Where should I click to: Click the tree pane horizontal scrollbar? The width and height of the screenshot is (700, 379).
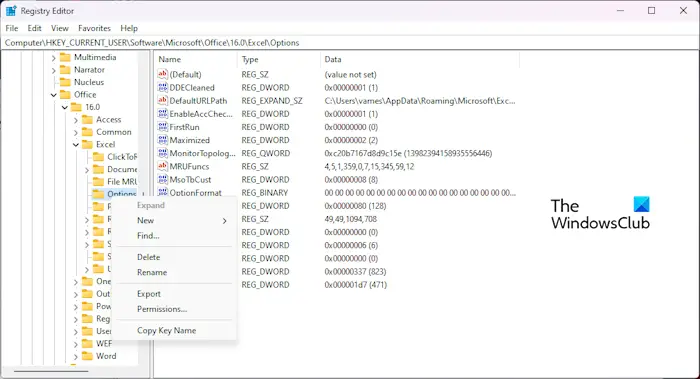coord(51,371)
